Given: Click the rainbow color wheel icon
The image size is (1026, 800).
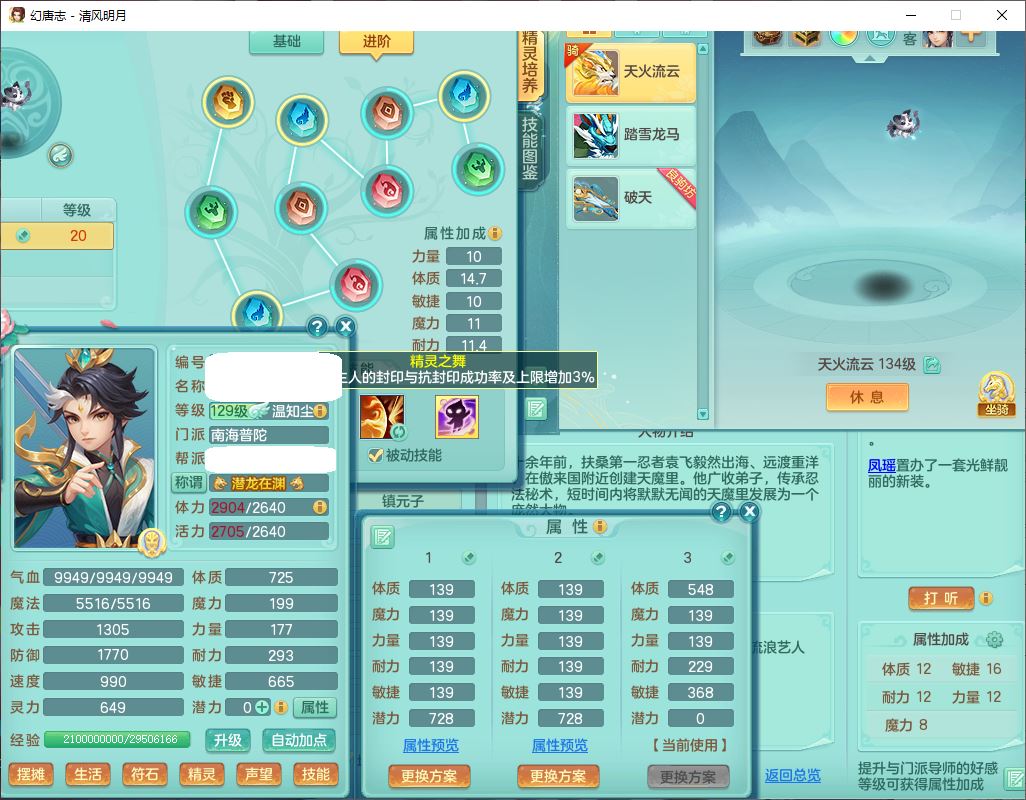Looking at the screenshot, I should click(x=844, y=35).
